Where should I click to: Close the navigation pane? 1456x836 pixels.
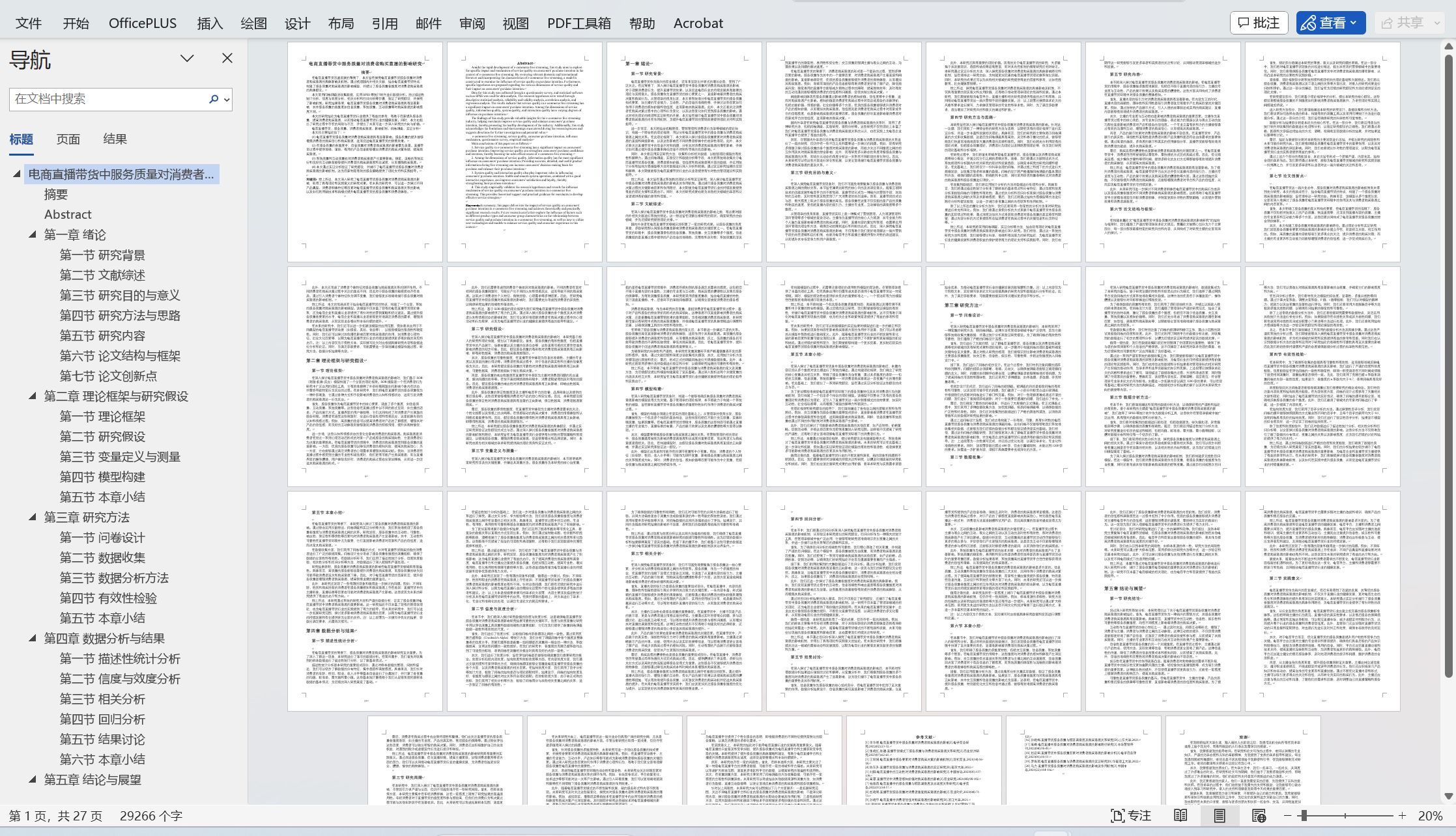click(x=227, y=58)
